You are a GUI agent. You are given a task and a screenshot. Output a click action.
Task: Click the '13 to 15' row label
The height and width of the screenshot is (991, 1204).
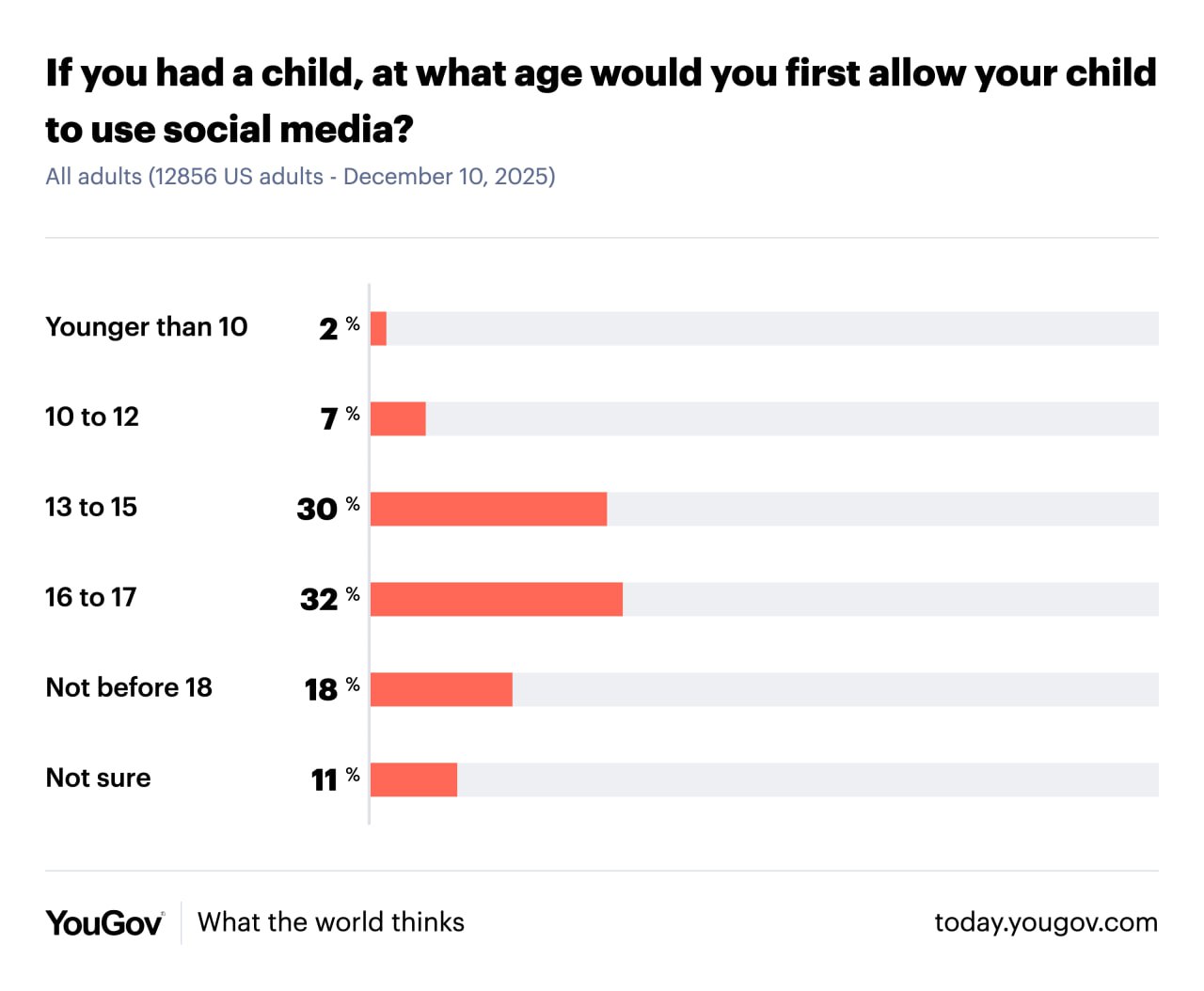pyautogui.click(x=91, y=508)
